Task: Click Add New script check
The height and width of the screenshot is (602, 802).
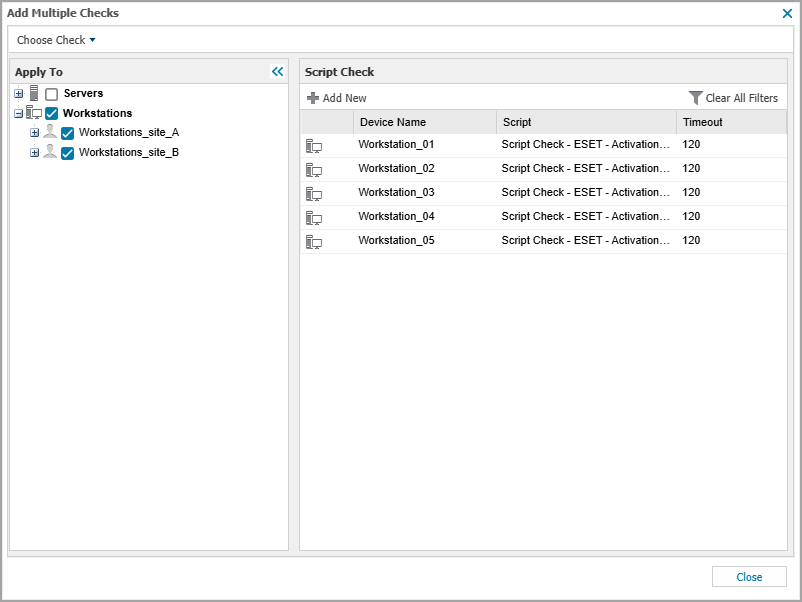Action: pos(337,98)
